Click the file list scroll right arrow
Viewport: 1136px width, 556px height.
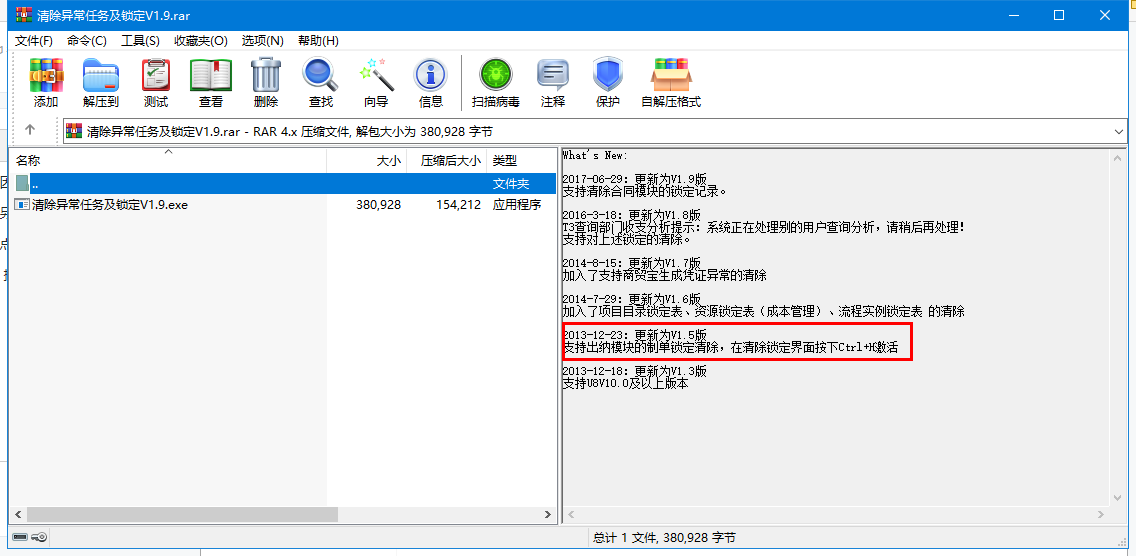(548, 514)
